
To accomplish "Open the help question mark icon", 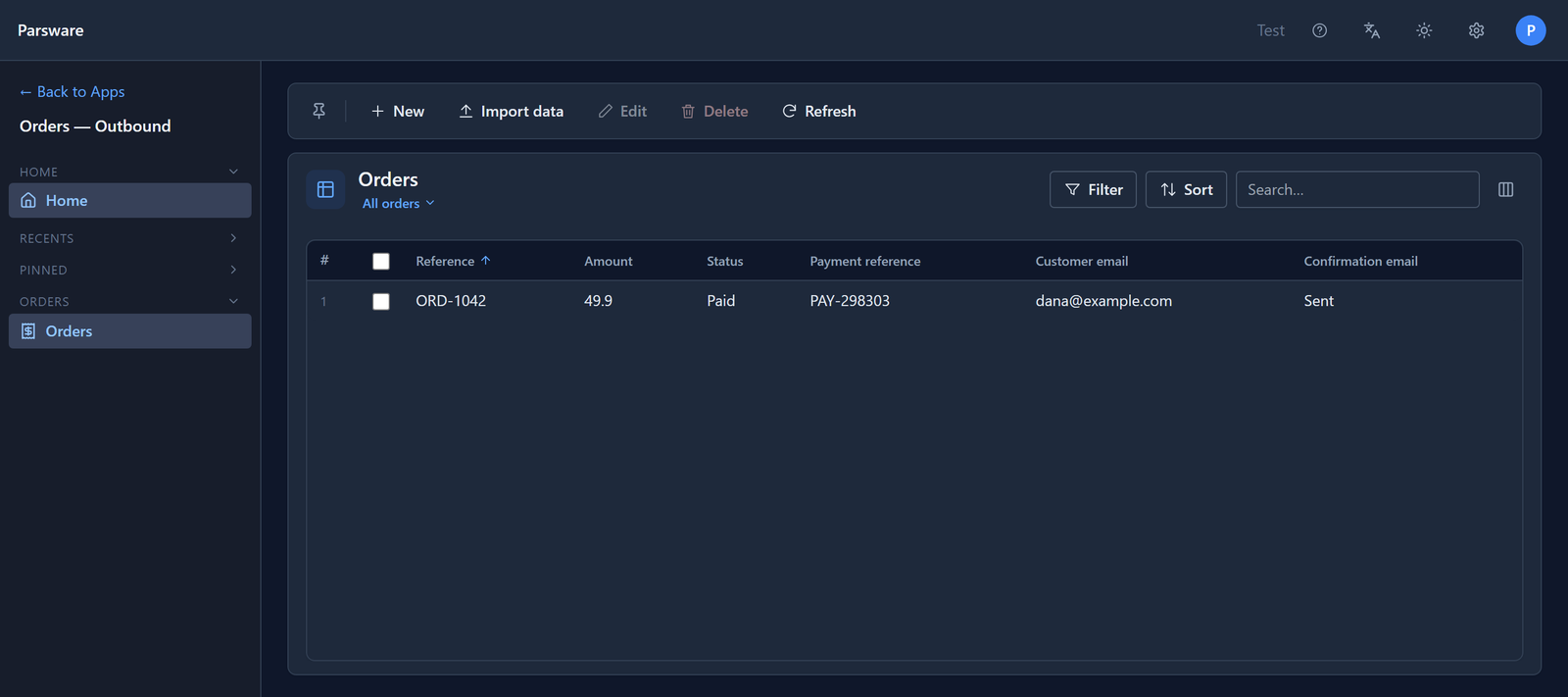I will coord(1320,30).
